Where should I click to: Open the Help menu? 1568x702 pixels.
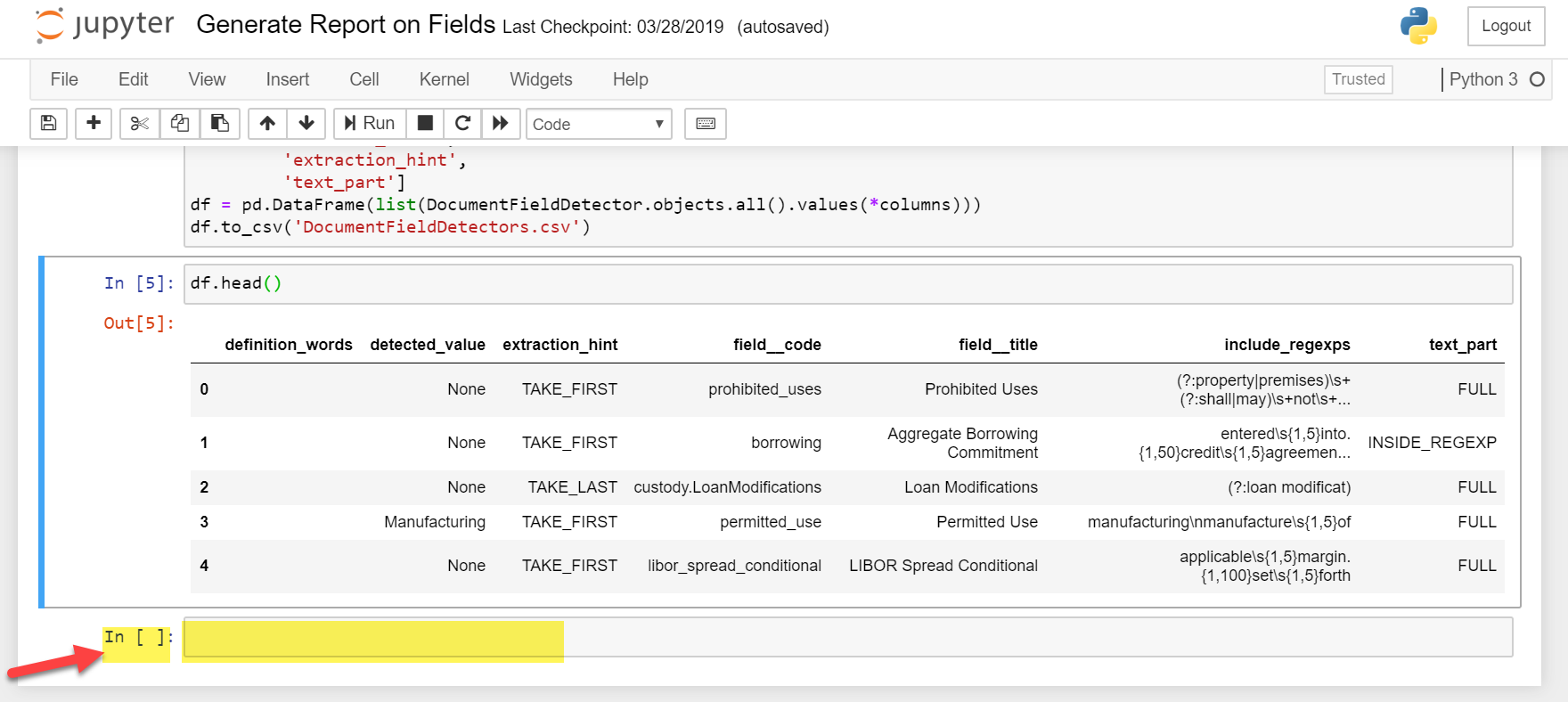click(631, 79)
